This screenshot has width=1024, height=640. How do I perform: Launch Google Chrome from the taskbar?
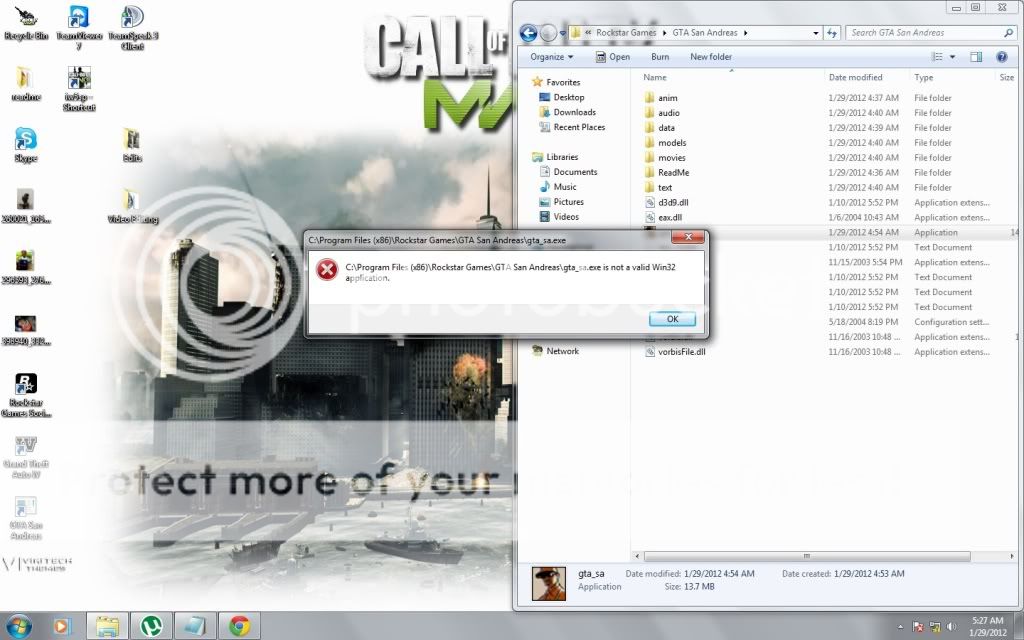click(239, 626)
